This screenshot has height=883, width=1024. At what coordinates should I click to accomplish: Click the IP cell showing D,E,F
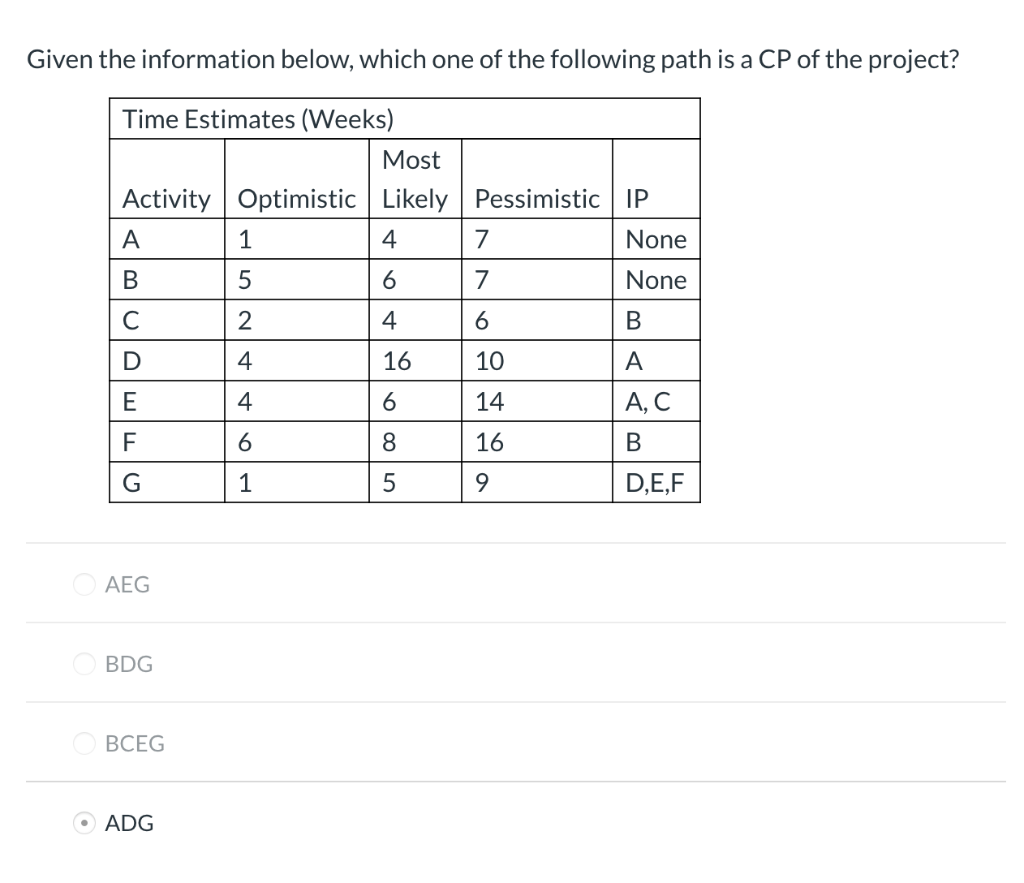pyautogui.click(x=656, y=483)
